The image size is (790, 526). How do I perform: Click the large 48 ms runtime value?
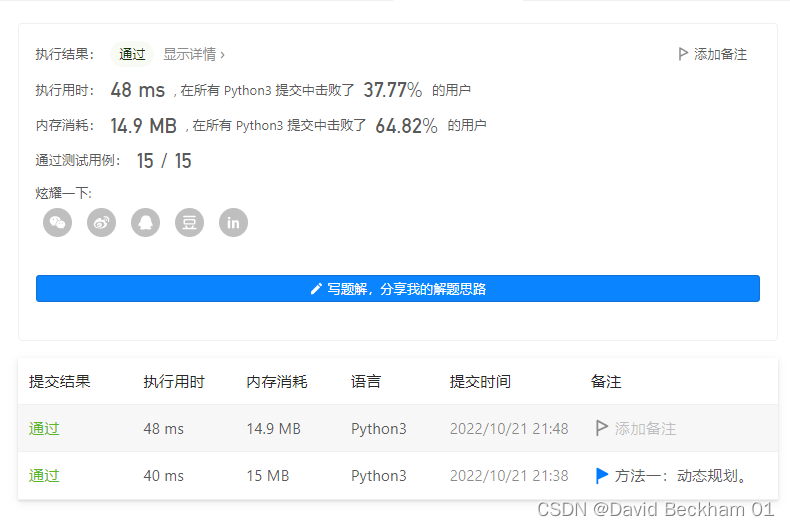coord(138,90)
